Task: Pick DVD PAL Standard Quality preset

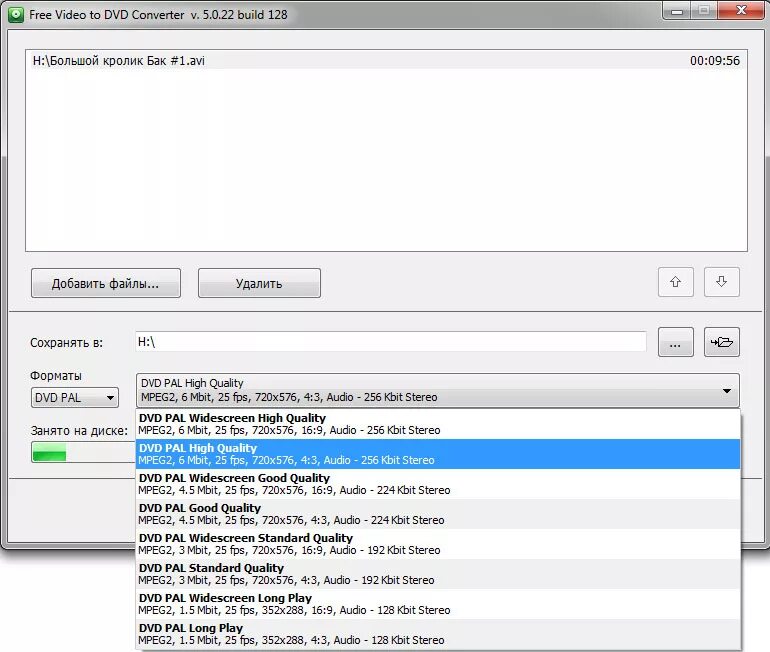Action: point(438,574)
